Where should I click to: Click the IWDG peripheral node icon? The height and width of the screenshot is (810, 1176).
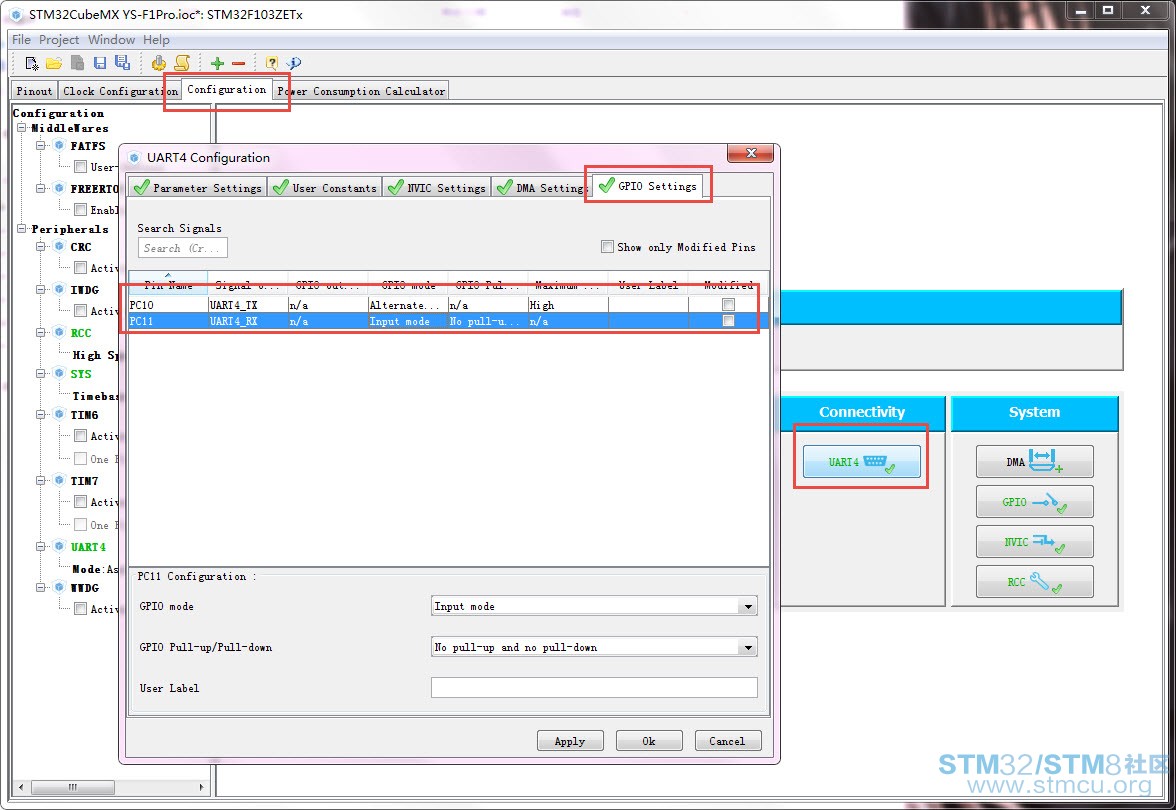pyautogui.click(x=59, y=290)
